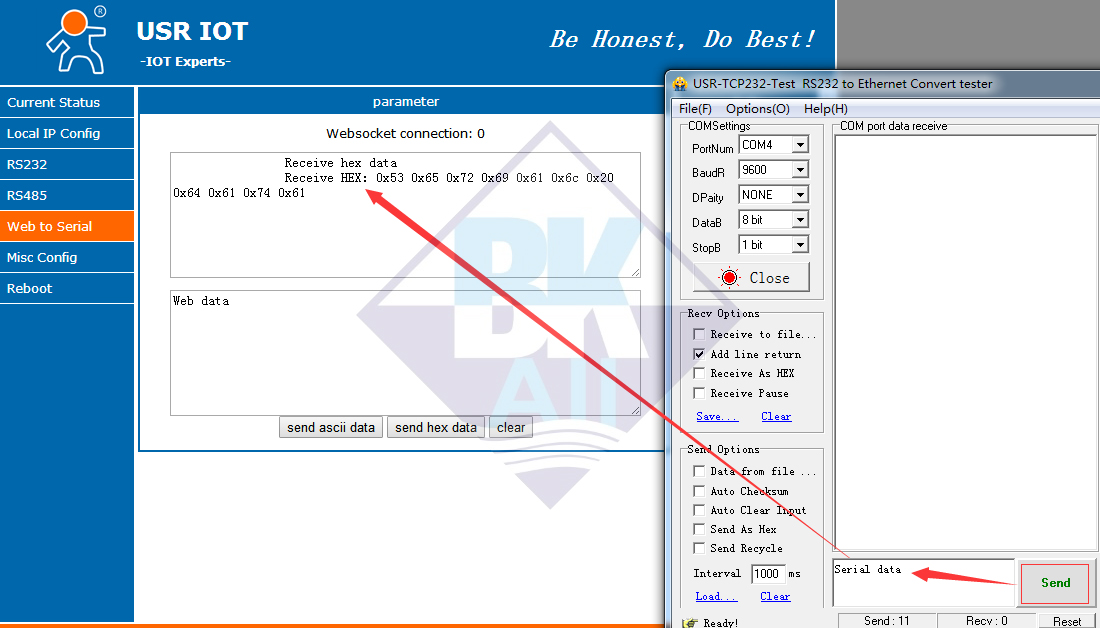Select Web to Serial in sidebar

67,226
